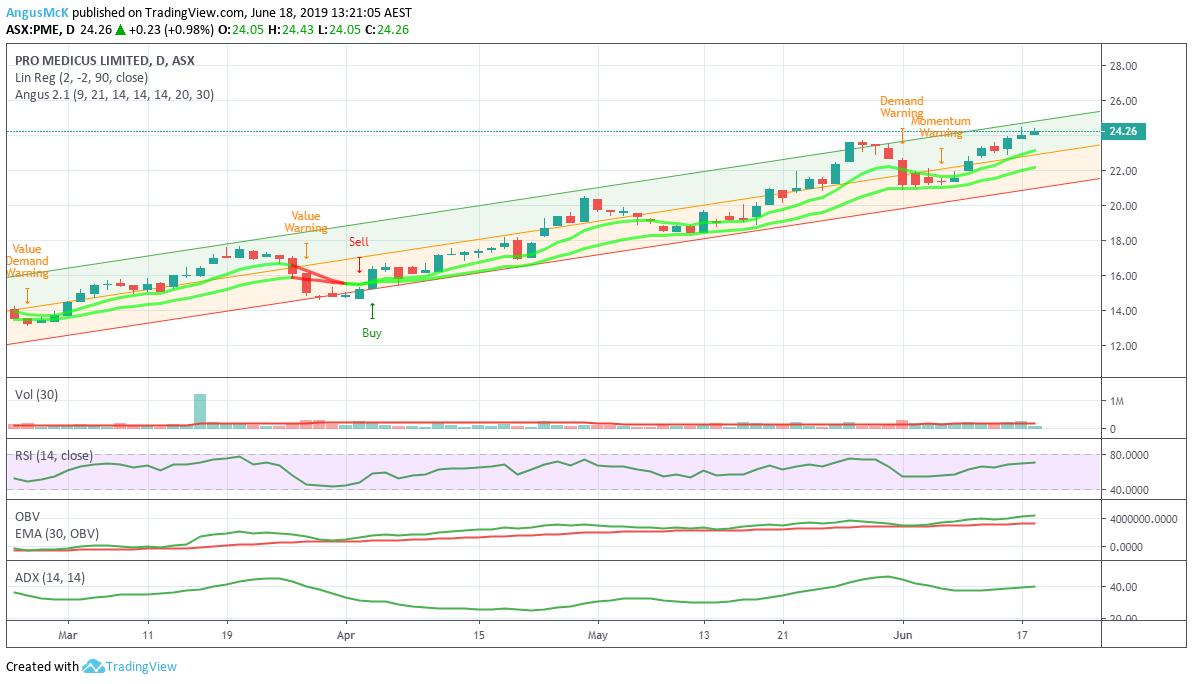The width and height of the screenshot is (1193, 684).
Task: Click the 12.00 price axis label
Action: [1123, 346]
